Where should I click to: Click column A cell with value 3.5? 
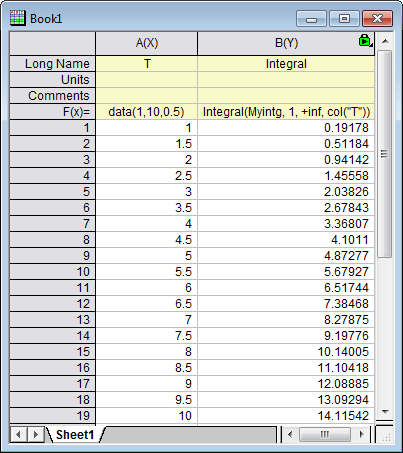(x=147, y=208)
